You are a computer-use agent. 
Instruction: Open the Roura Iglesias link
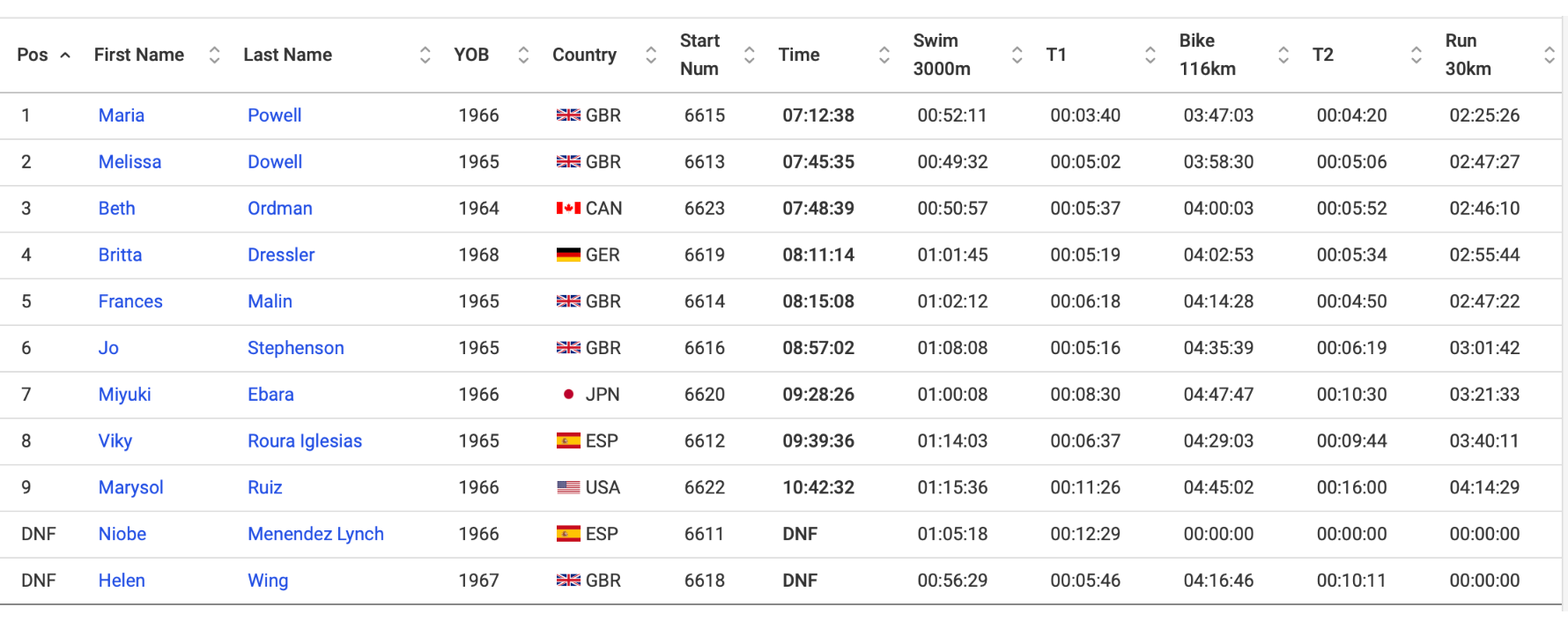pos(305,441)
